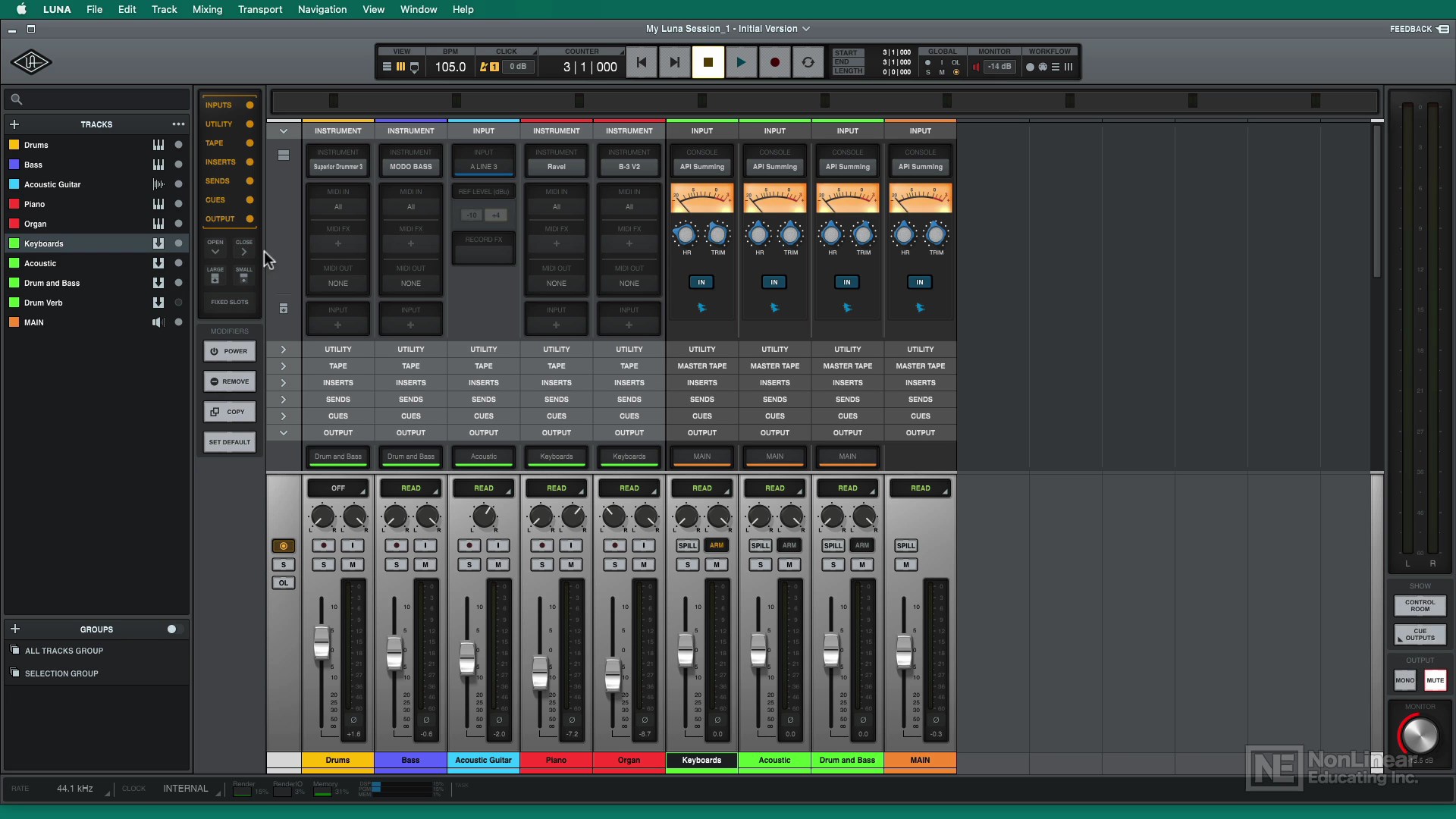Viewport: 1456px width, 819px height.
Task: Collapse the OUTPUT row chevron
Action: tap(284, 433)
